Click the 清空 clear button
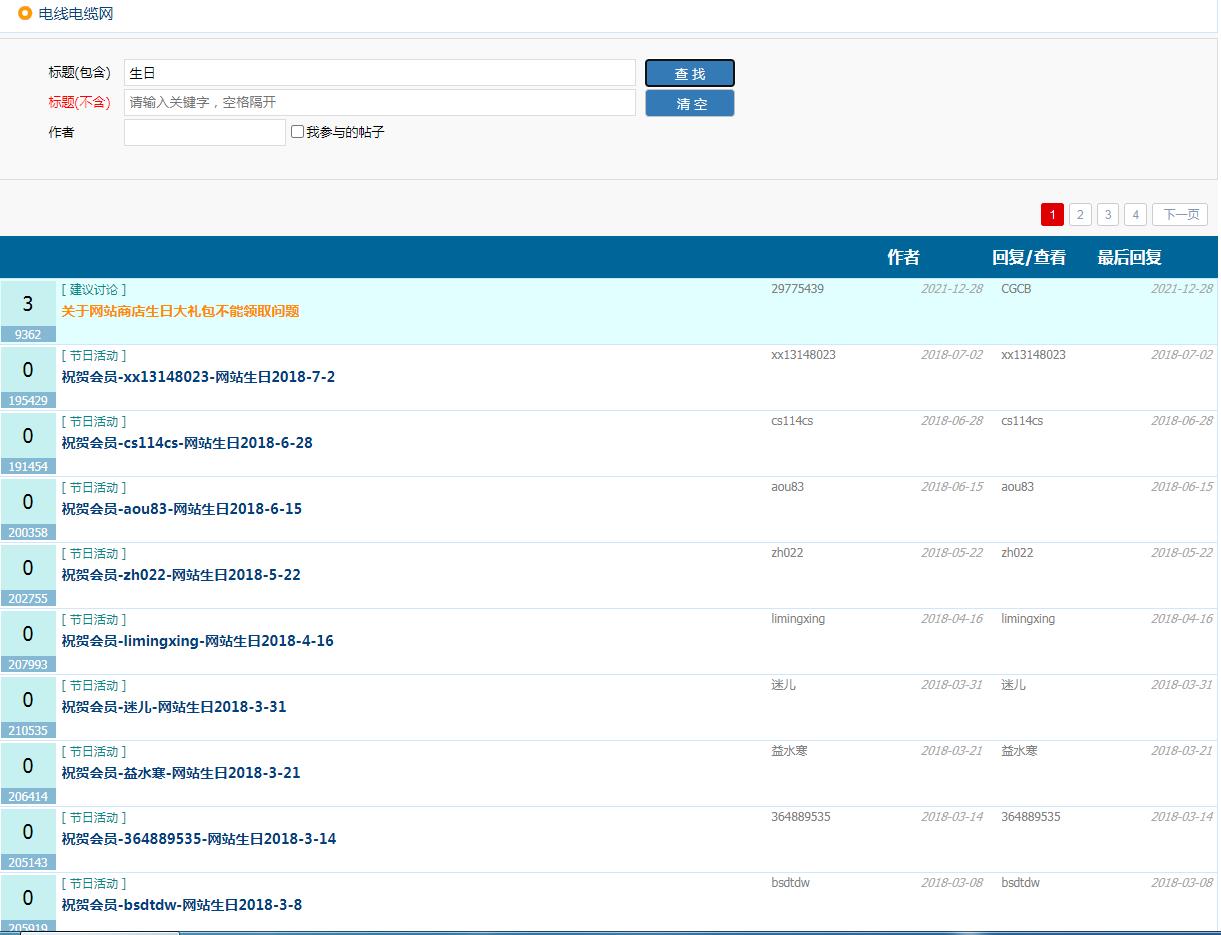 pos(689,104)
